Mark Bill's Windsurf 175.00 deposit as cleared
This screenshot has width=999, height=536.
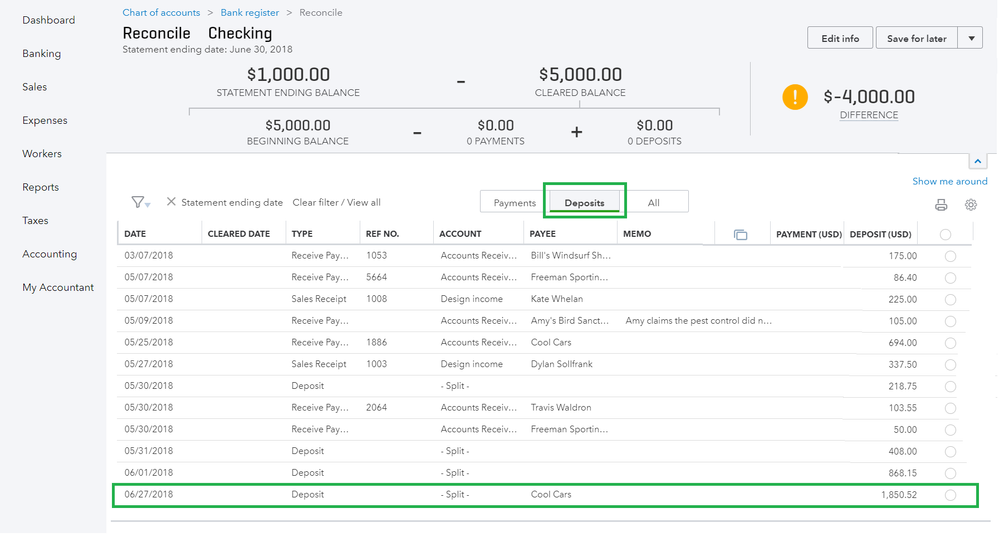point(949,256)
